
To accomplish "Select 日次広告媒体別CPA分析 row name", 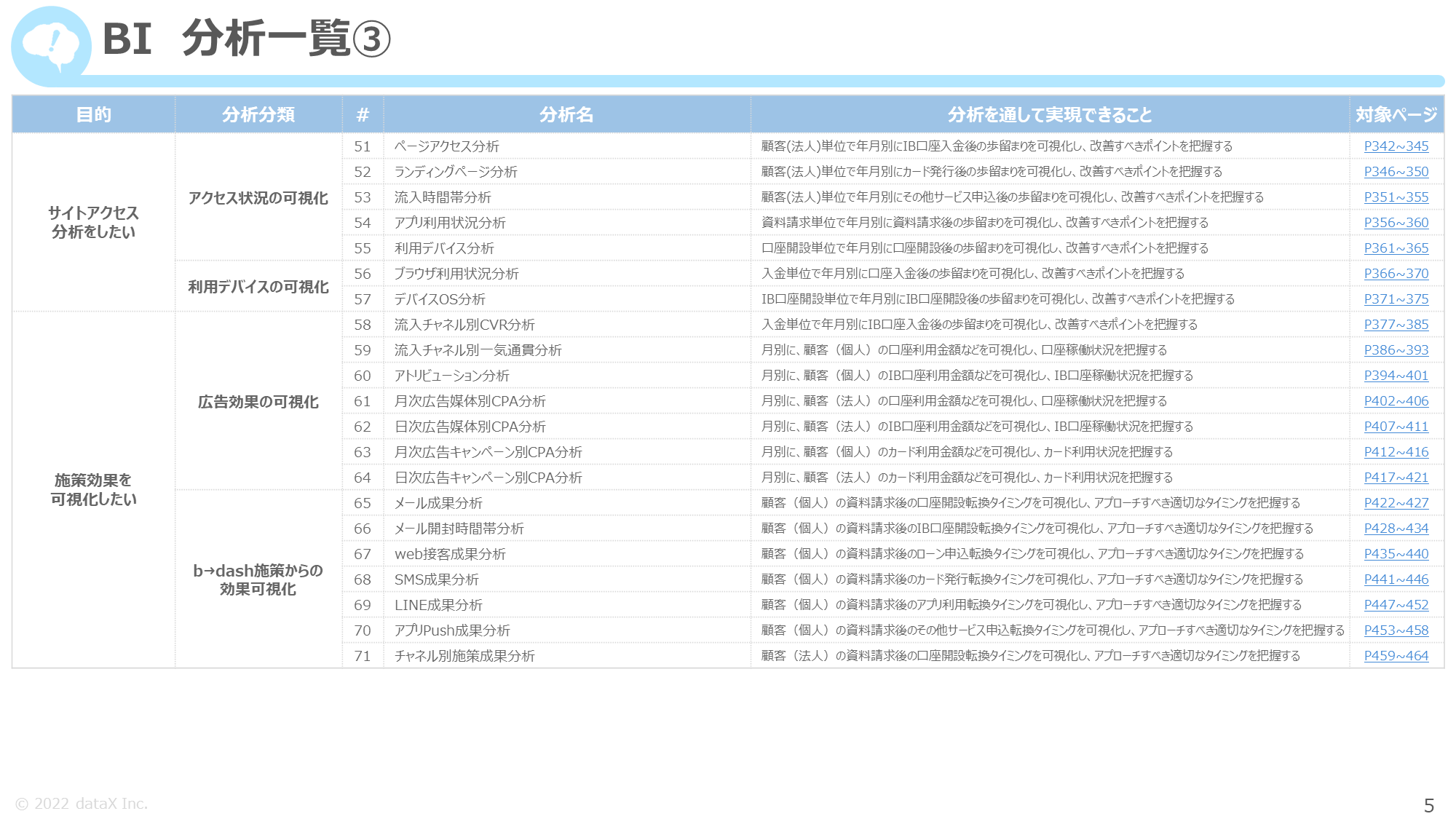I will tap(470, 427).
